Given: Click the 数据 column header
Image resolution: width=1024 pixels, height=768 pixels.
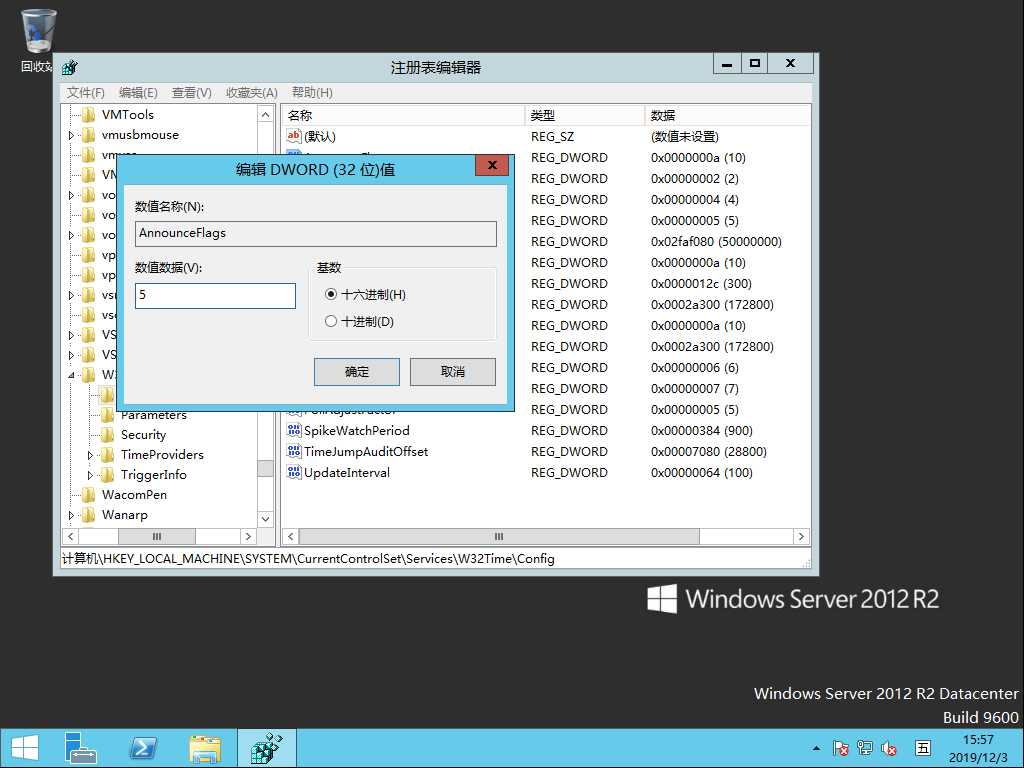Looking at the screenshot, I should 728,116.
